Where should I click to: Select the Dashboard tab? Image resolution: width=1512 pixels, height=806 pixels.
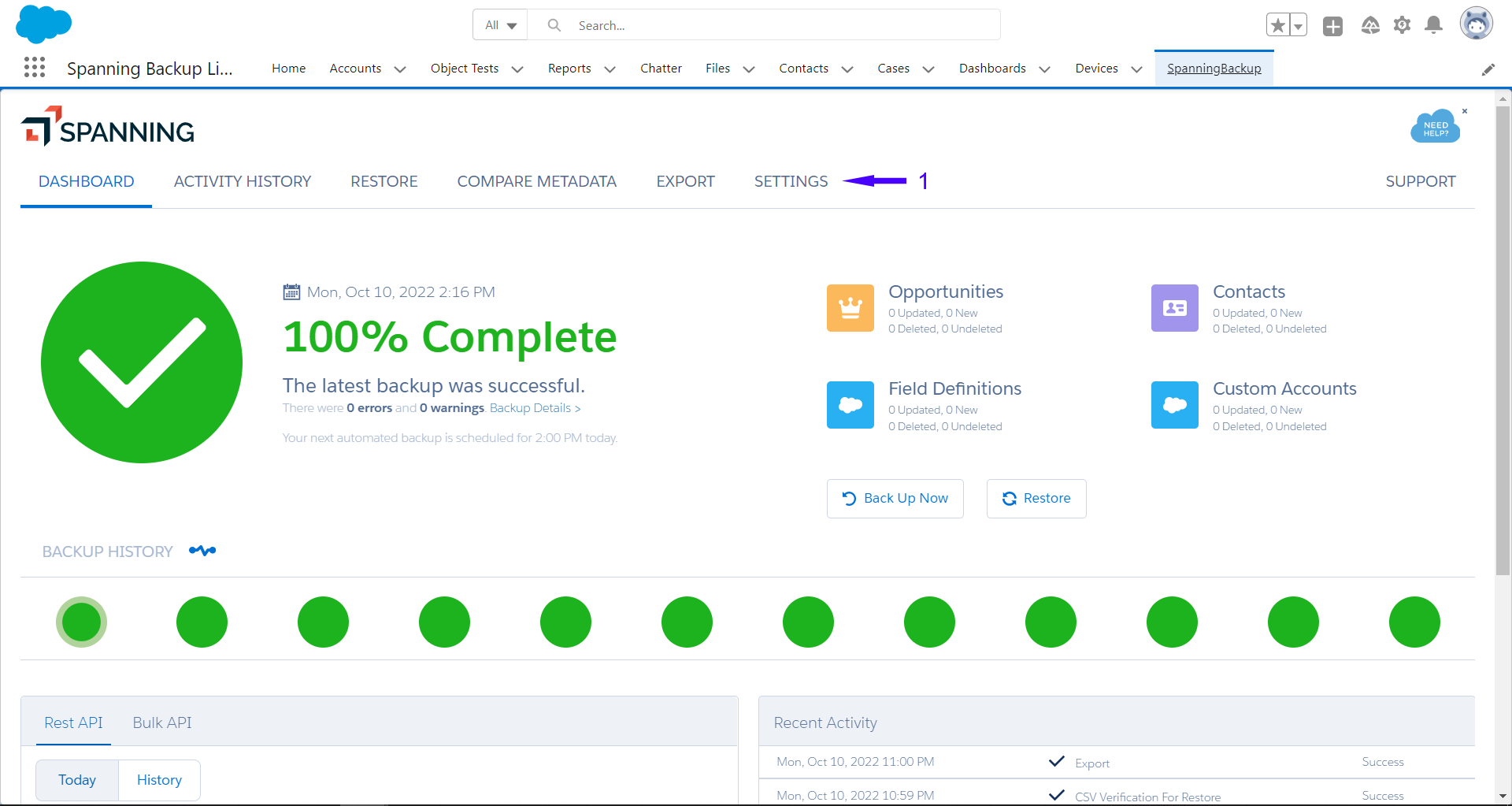pos(87,181)
